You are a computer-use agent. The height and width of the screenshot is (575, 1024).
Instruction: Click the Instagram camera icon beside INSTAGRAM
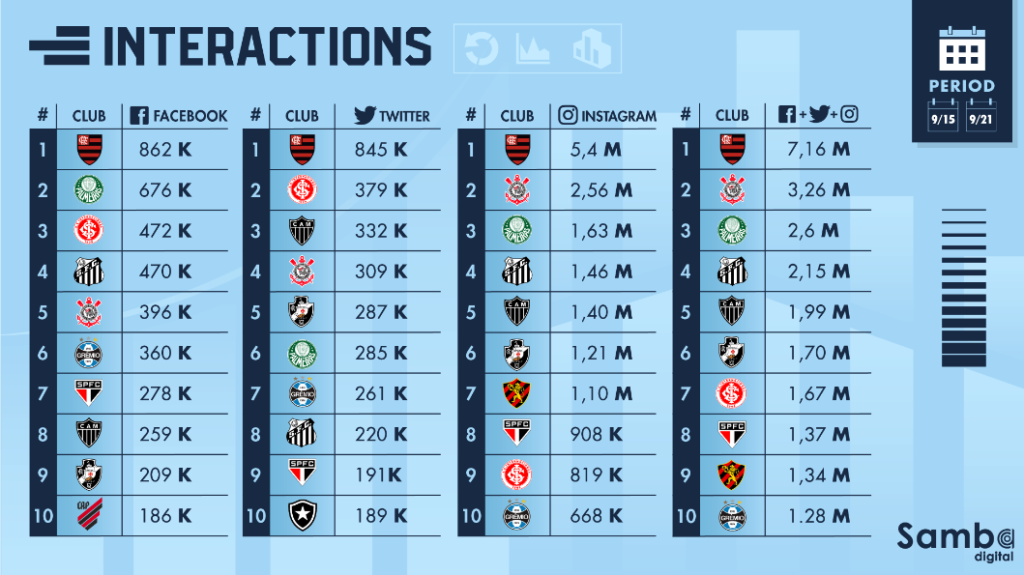[x=568, y=115]
